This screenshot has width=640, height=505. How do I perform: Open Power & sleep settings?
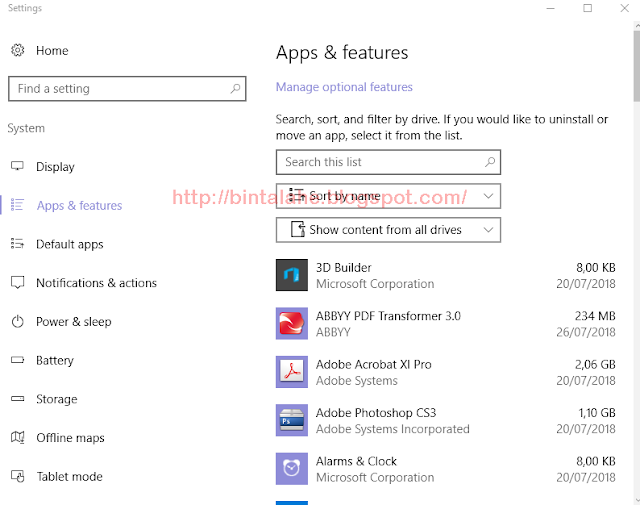[x=73, y=322]
